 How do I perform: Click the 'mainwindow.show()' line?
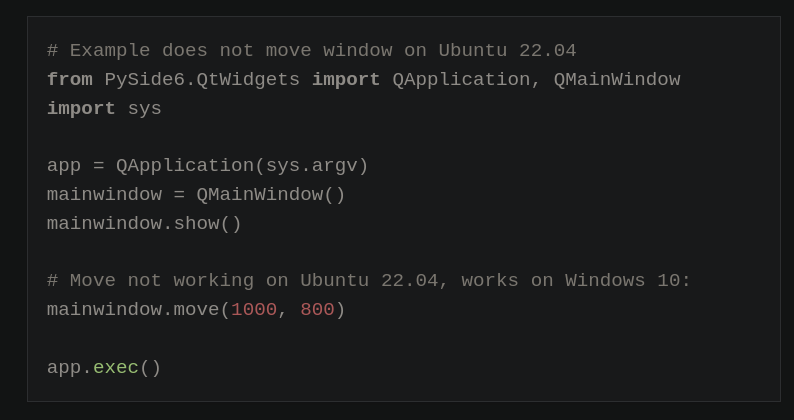[x=144, y=224]
